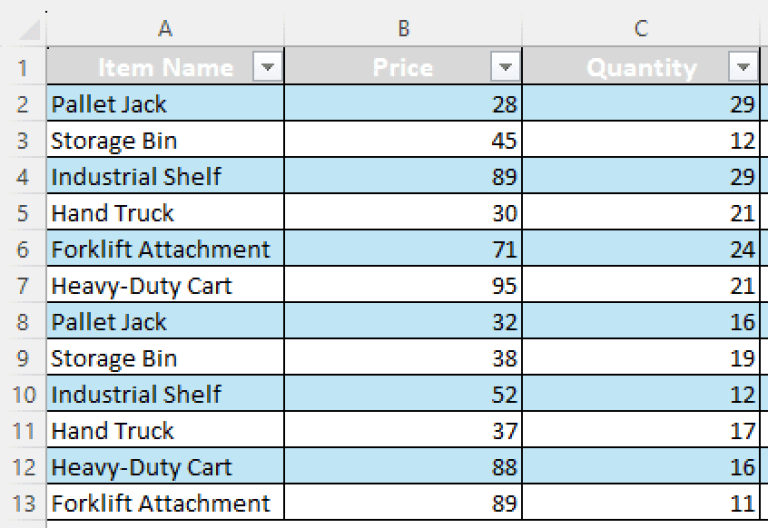768x528 pixels.
Task: Open the Quantity filter dropdown
Action: [744, 66]
